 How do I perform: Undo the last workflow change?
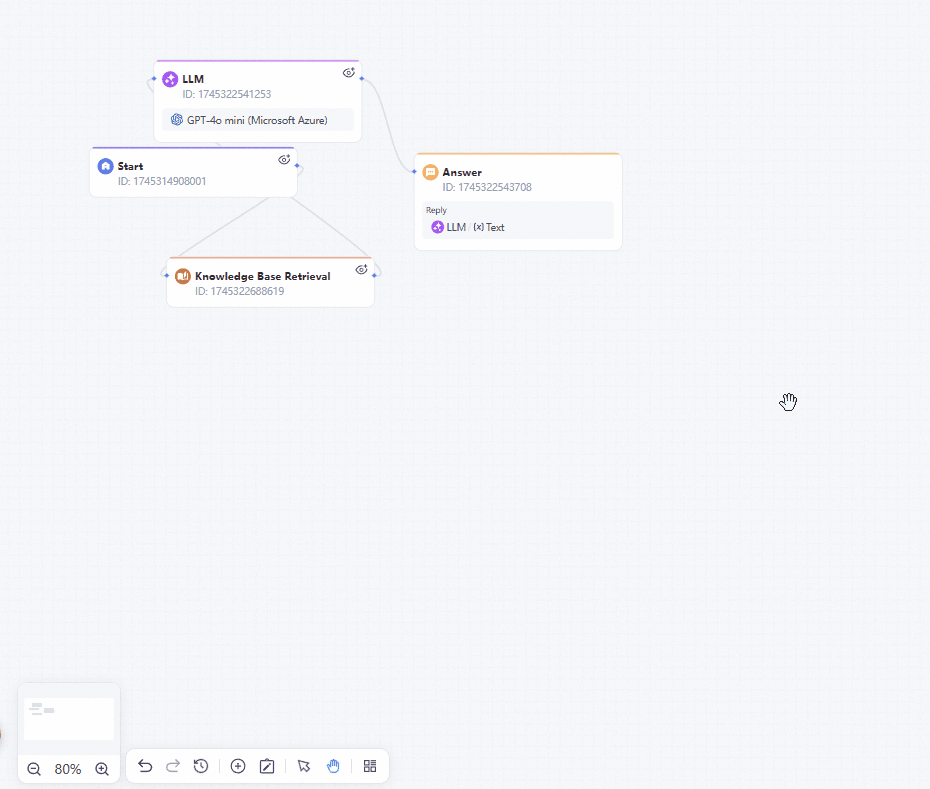click(x=145, y=766)
